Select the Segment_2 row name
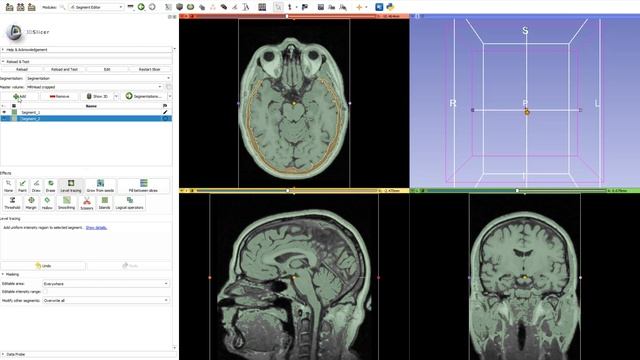640x360 pixels. point(31,119)
